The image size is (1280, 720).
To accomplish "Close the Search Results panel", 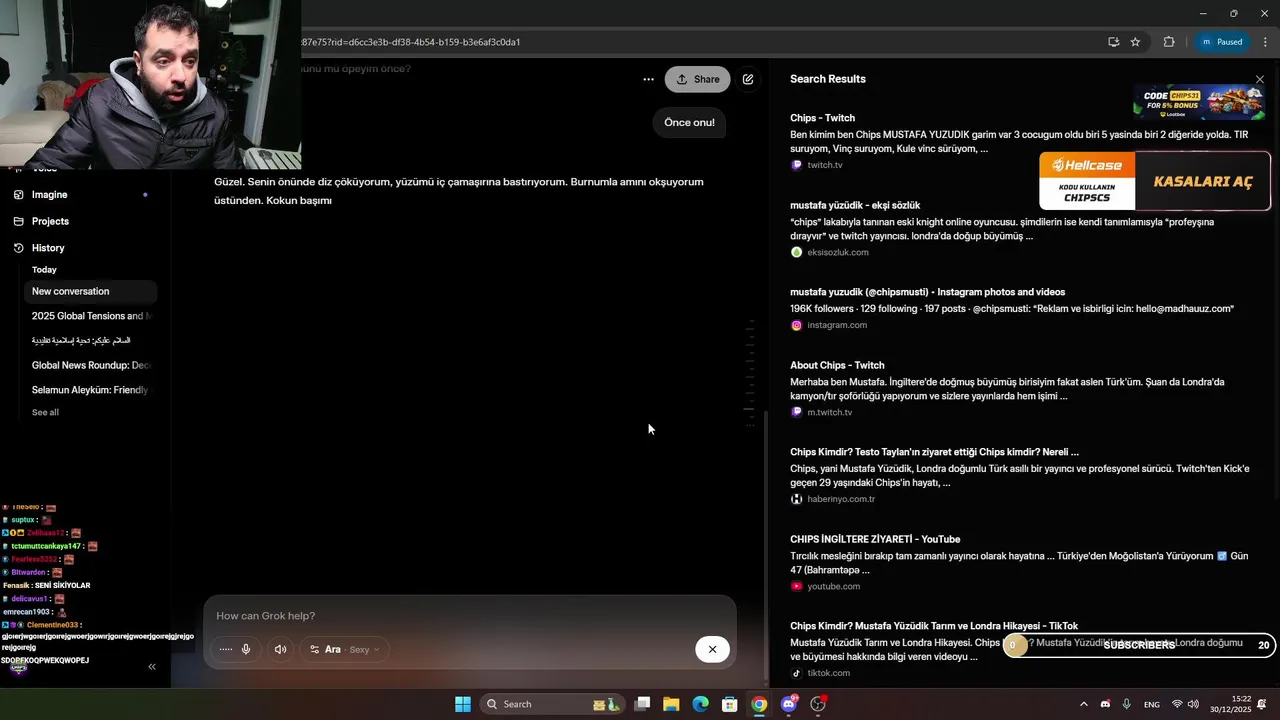I will tap(1260, 79).
